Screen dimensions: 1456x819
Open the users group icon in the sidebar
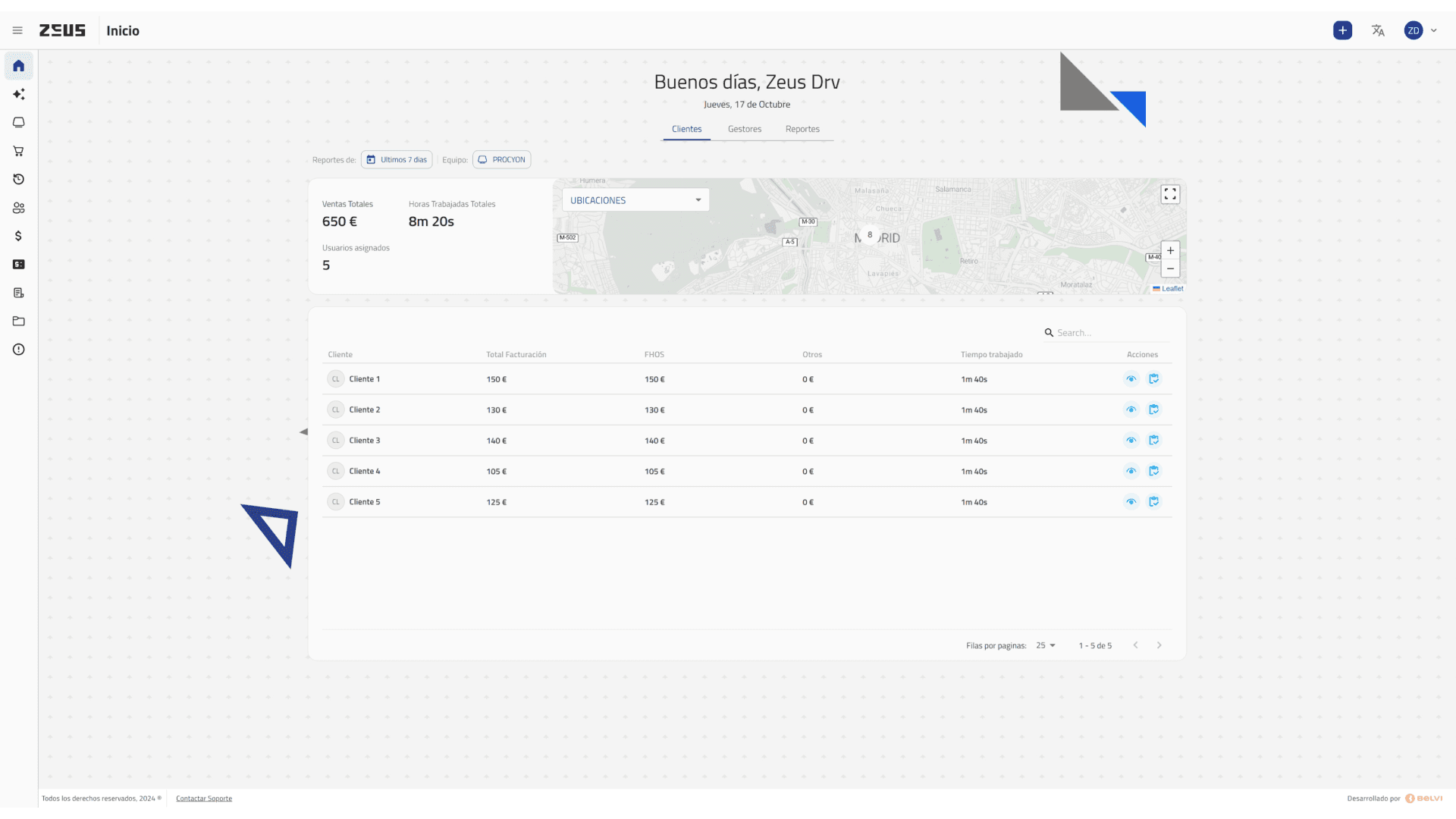[x=19, y=208]
